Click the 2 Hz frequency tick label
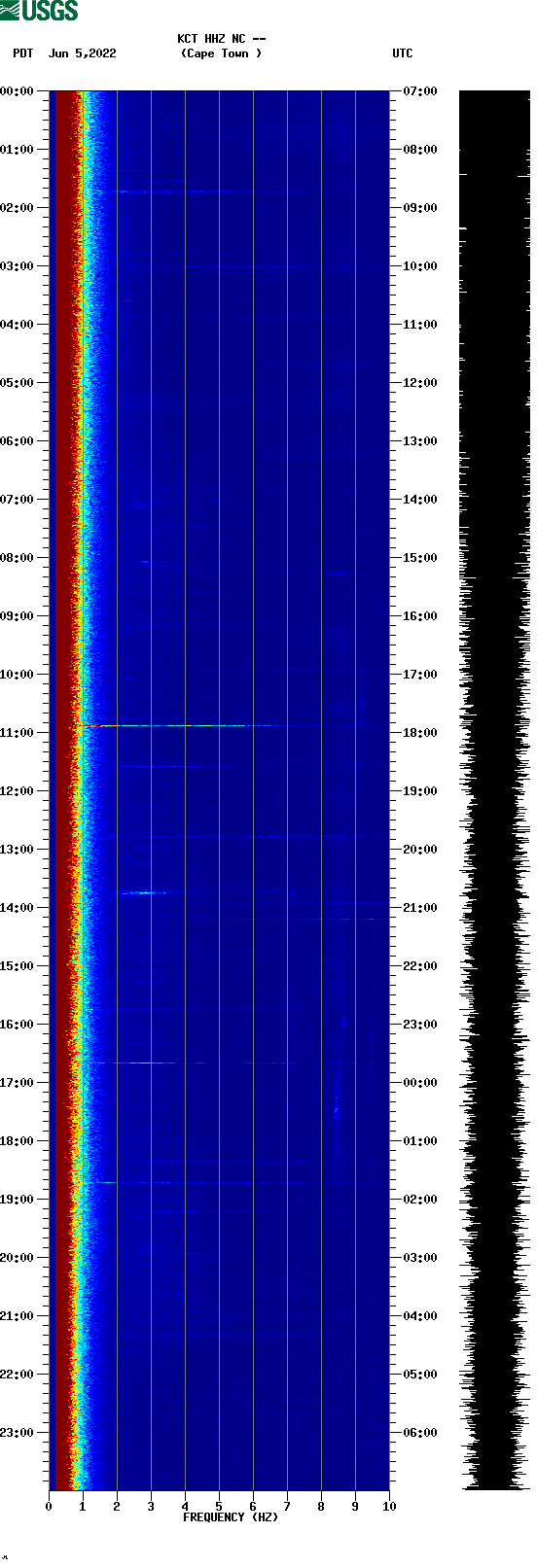This screenshot has width=537, height=1568. point(117,1507)
